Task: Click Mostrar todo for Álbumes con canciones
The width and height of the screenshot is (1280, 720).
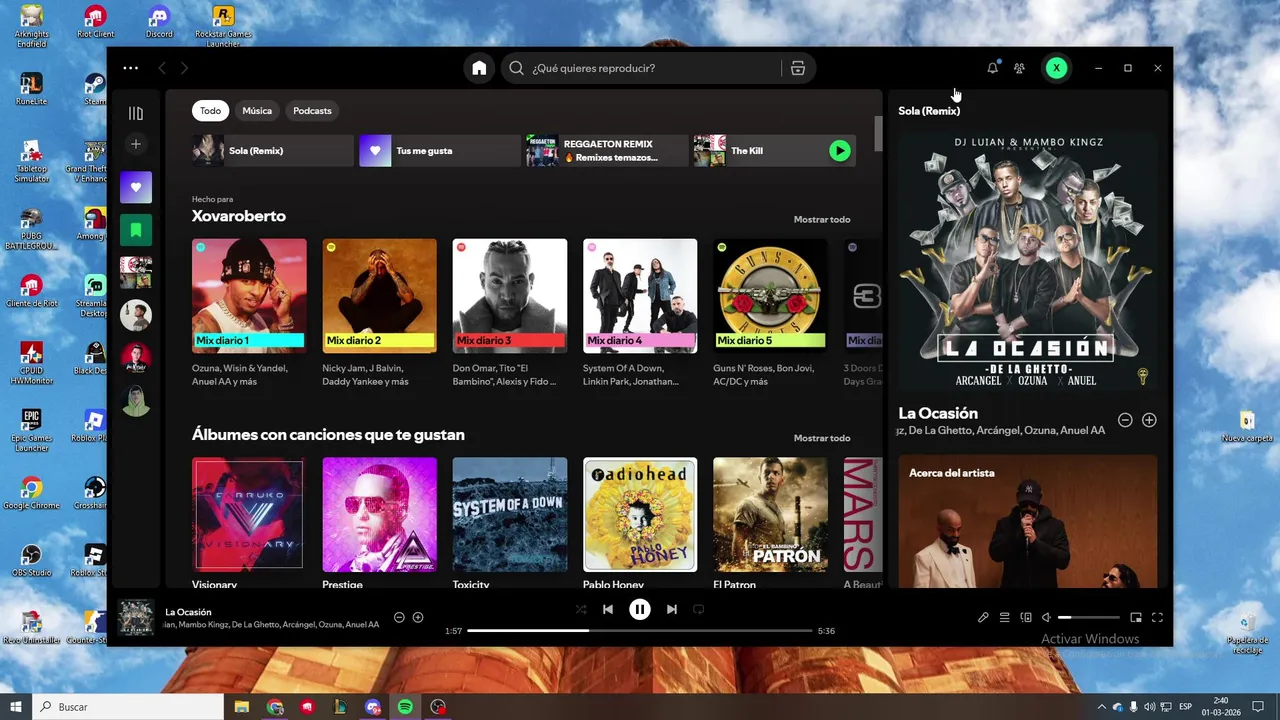Action: (x=822, y=438)
